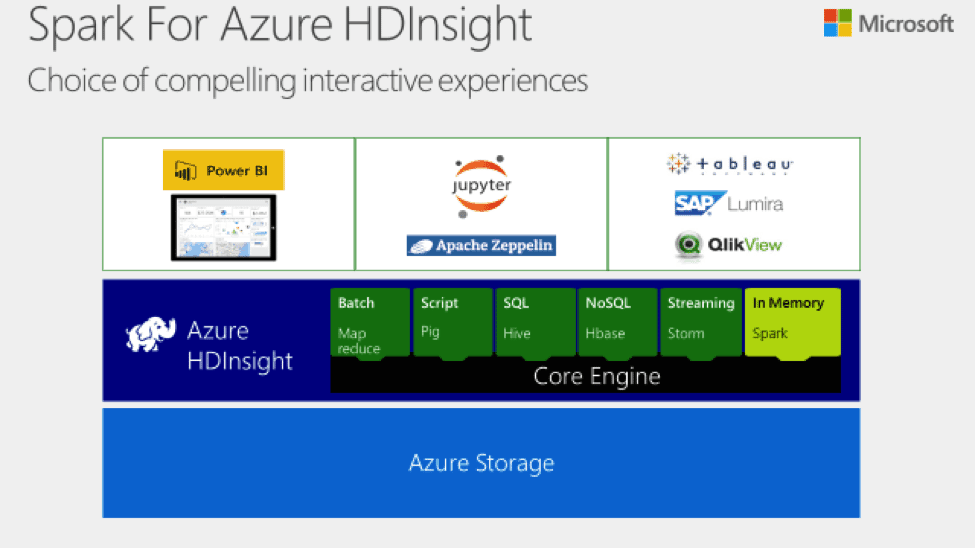The width and height of the screenshot is (975, 549).
Task: Click the highlighted In Memory Spark tile
Action: 793,323
